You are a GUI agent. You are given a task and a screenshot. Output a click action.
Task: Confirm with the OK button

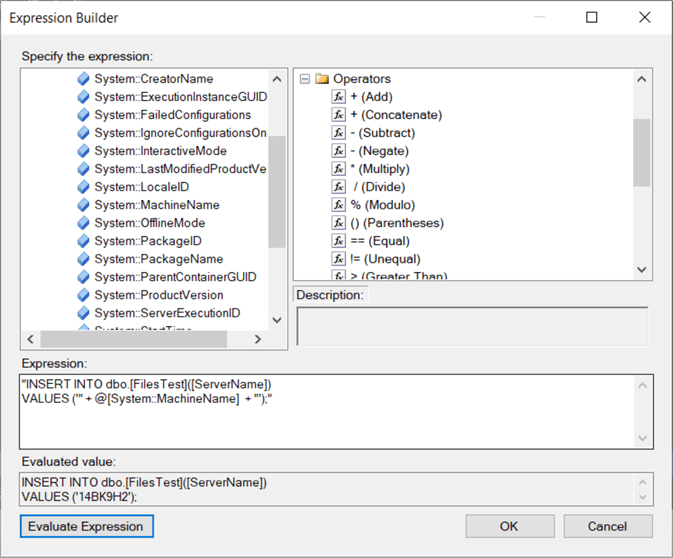tap(510, 526)
